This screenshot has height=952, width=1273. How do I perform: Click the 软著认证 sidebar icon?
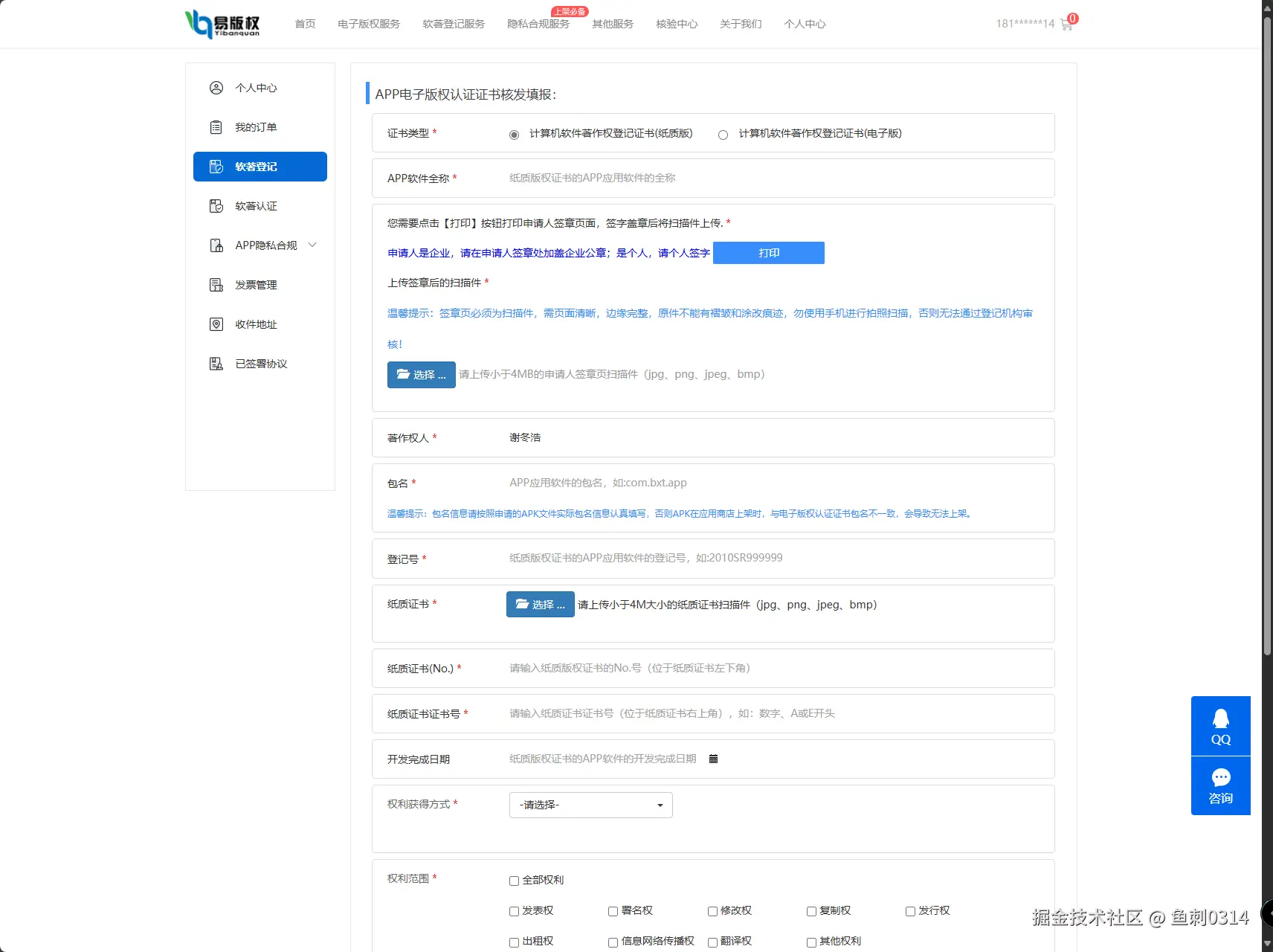(x=216, y=206)
